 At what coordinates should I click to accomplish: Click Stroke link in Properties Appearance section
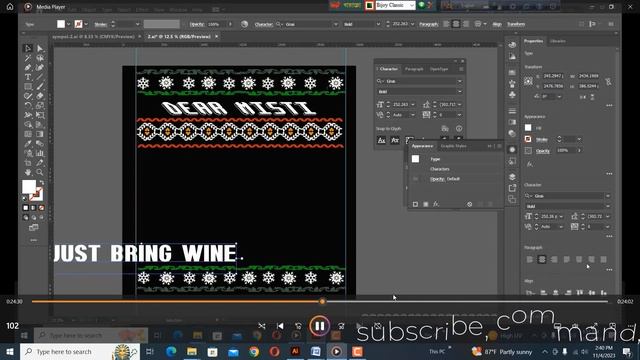[x=542, y=140]
